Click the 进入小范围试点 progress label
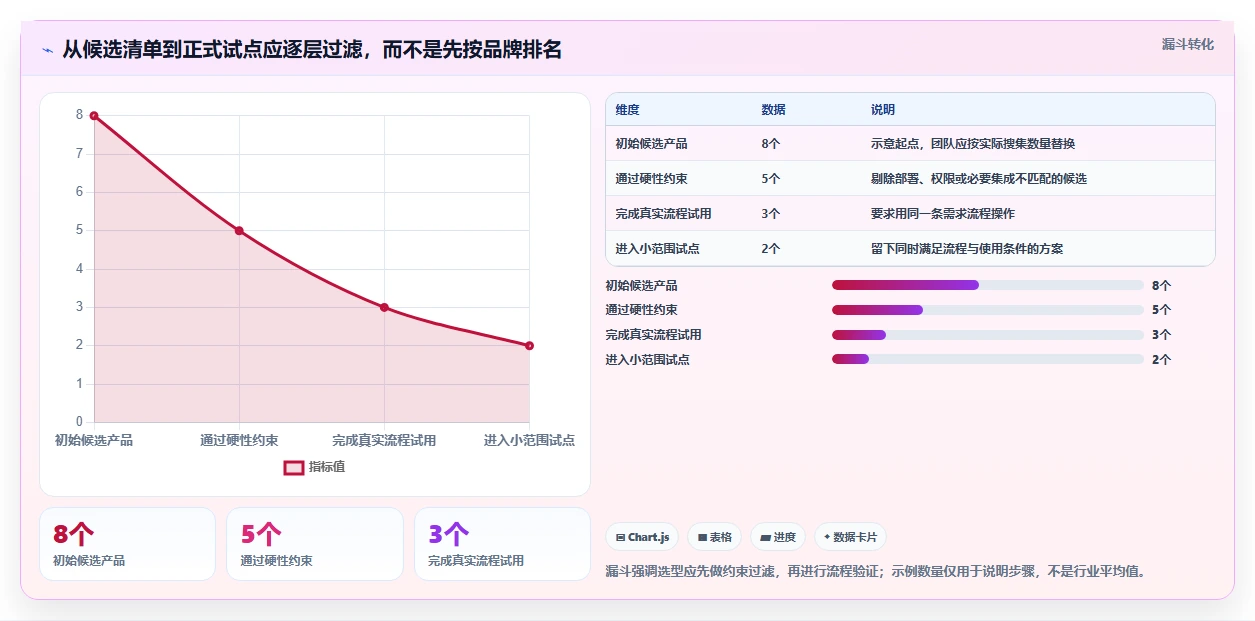The height and width of the screenshot is (621, 1255). pos(647,360)
